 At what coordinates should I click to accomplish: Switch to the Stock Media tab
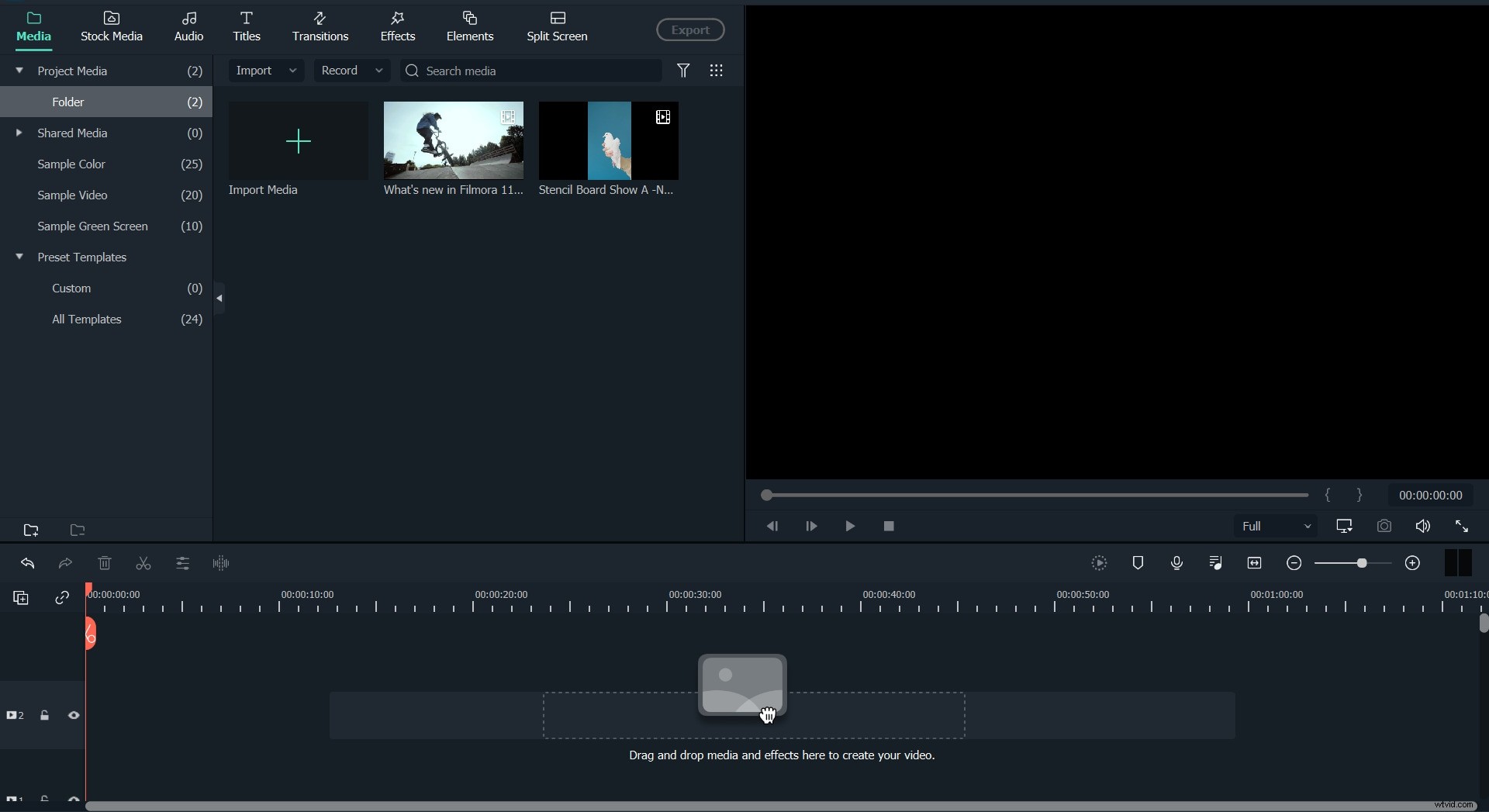tap(111, 26)
